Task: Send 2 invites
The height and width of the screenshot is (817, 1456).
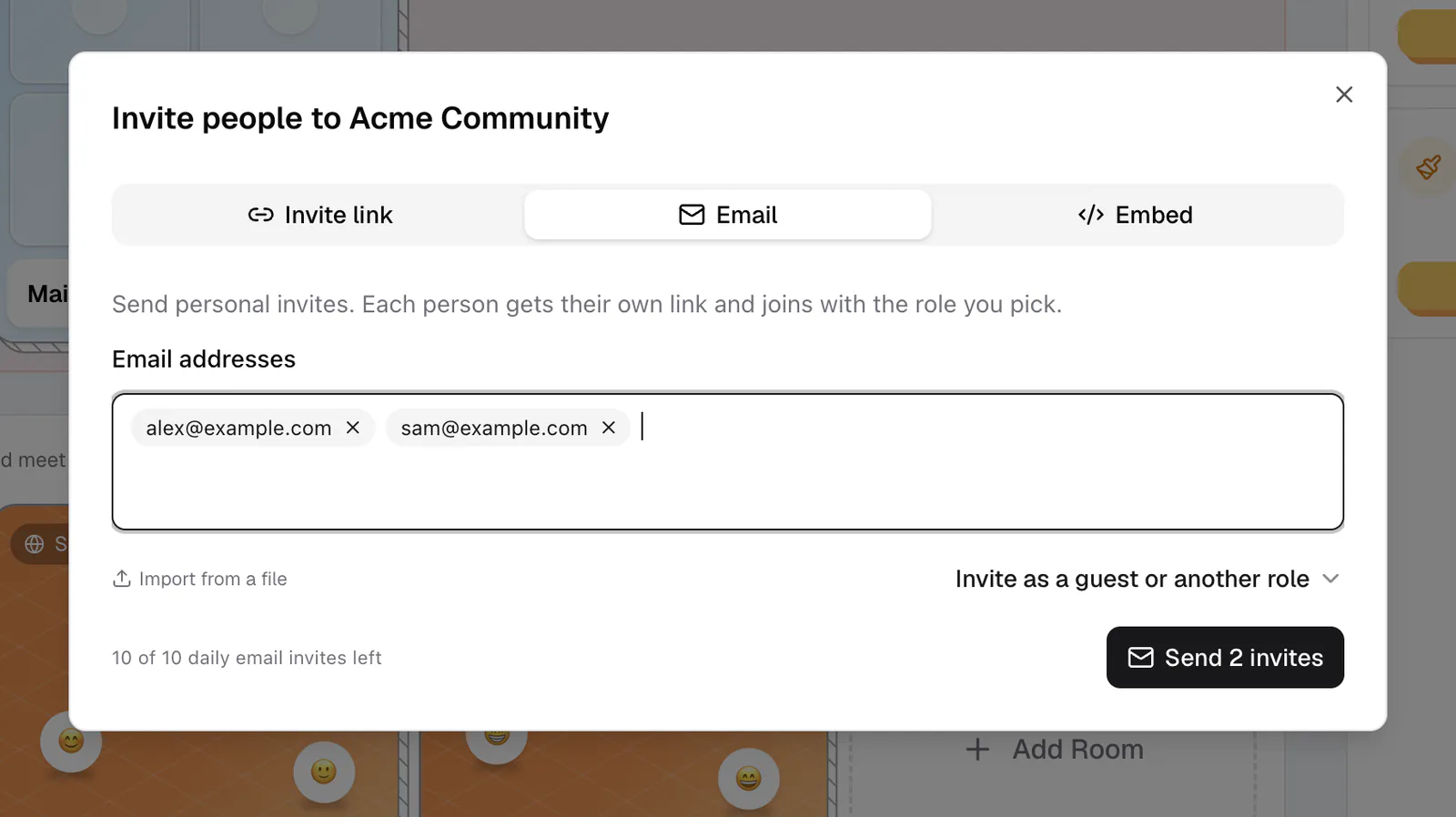Action: pos(1225,657)
